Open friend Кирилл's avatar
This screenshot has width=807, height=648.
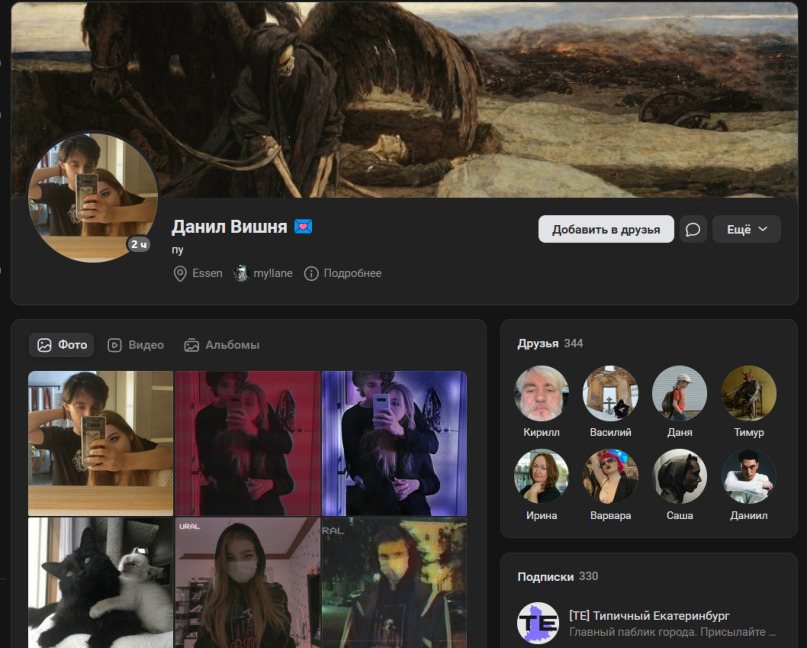click(541, 393)
